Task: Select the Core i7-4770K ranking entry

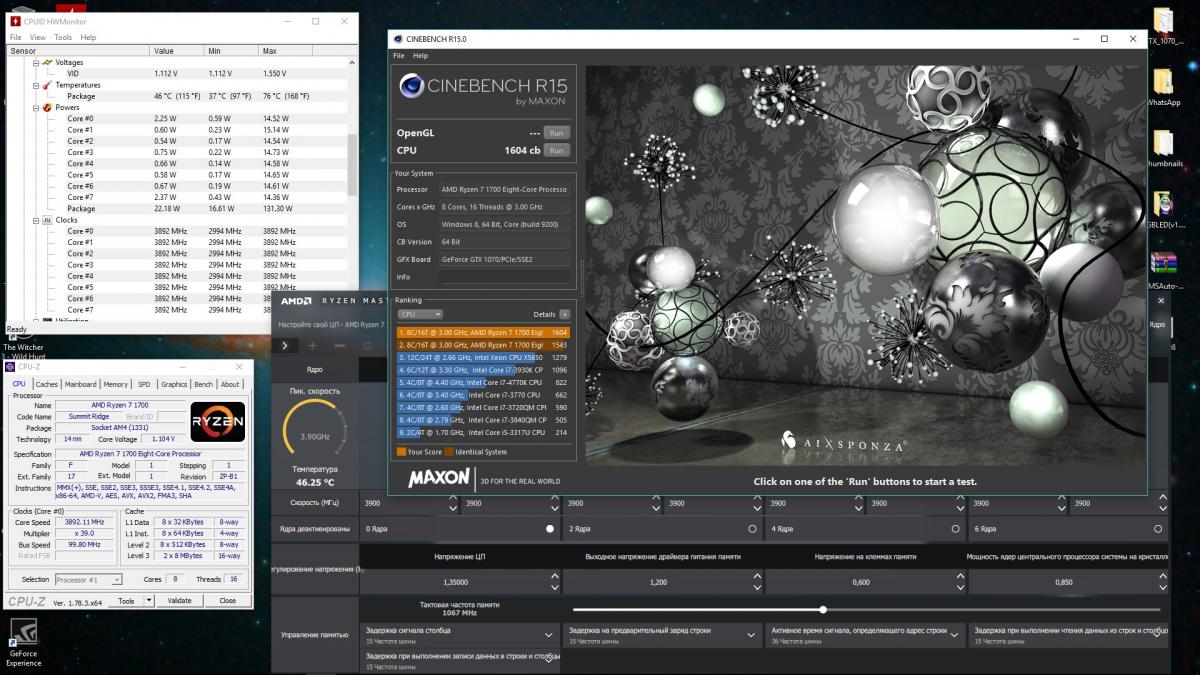Action: 484,382
